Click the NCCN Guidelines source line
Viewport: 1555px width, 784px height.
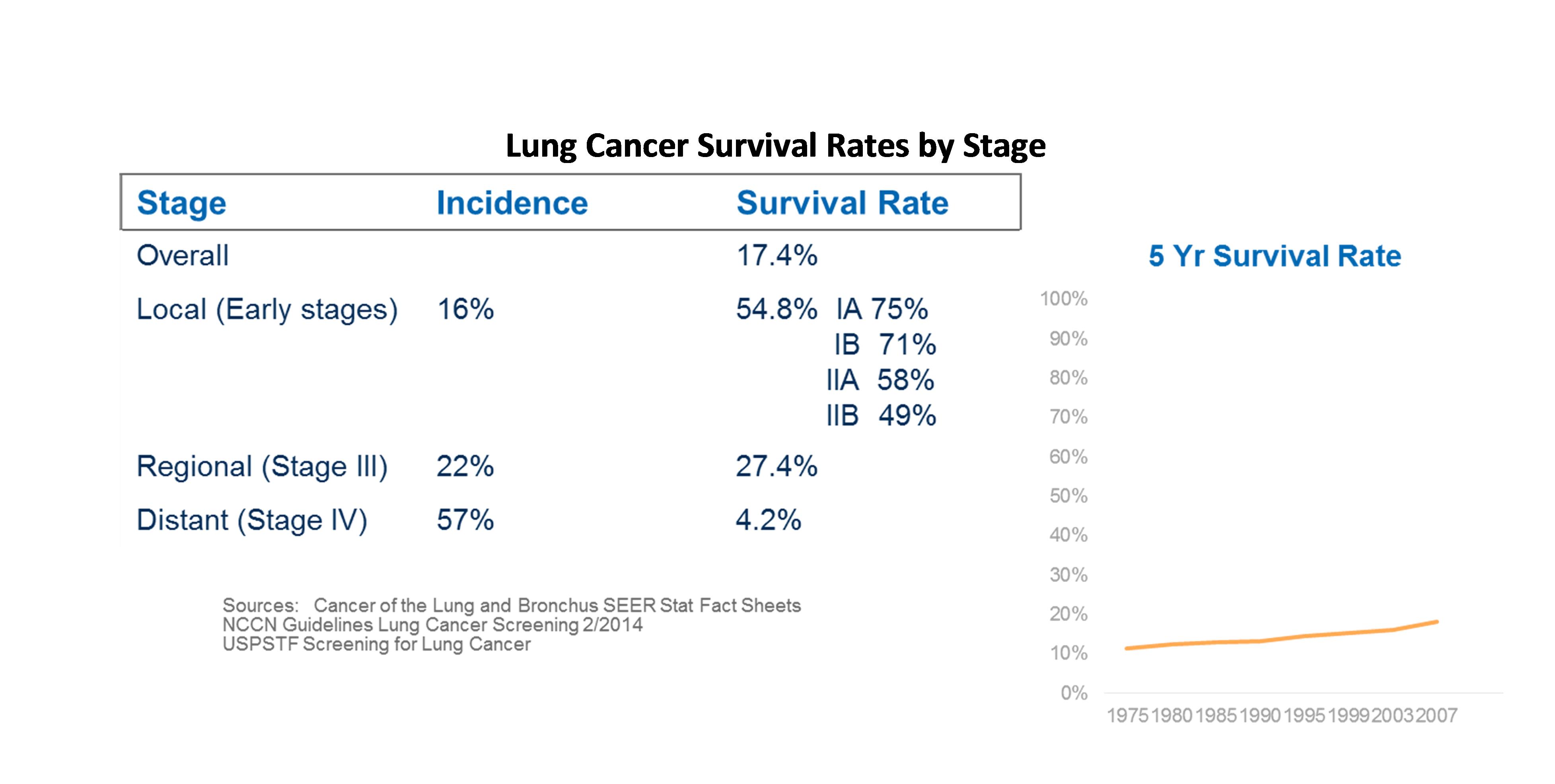[x=432, y=625]
